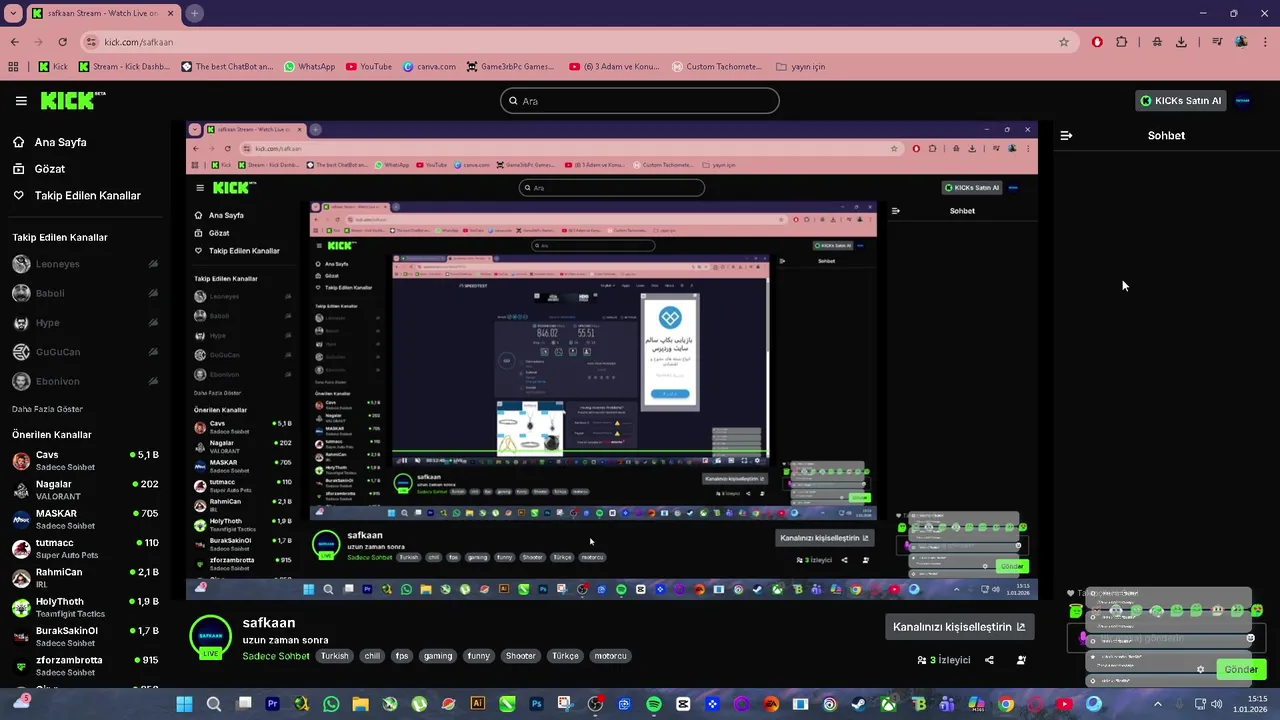Click the share stream icon
The image size is (1280, 720).
tap(989, 660)
